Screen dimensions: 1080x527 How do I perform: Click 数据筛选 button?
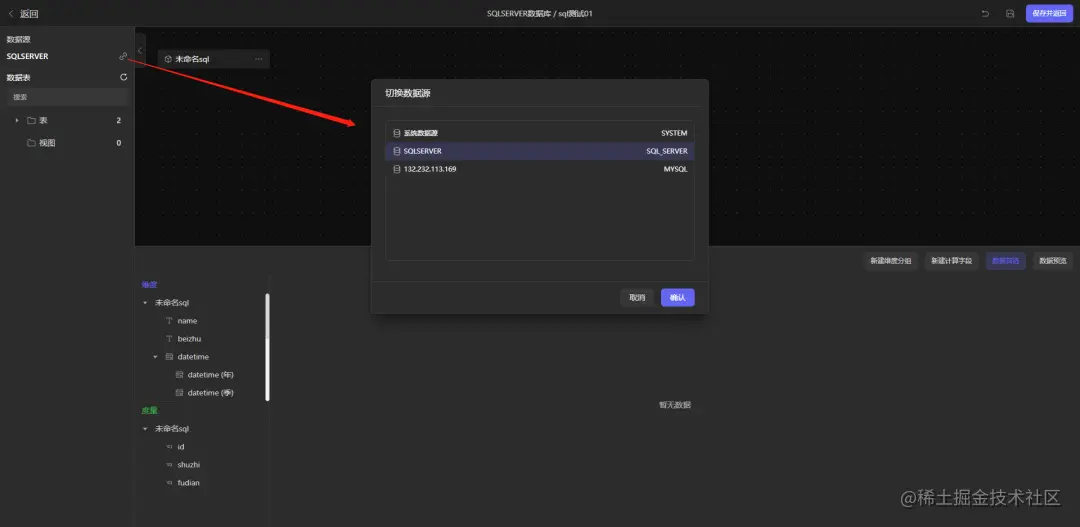pos(1006,261)
